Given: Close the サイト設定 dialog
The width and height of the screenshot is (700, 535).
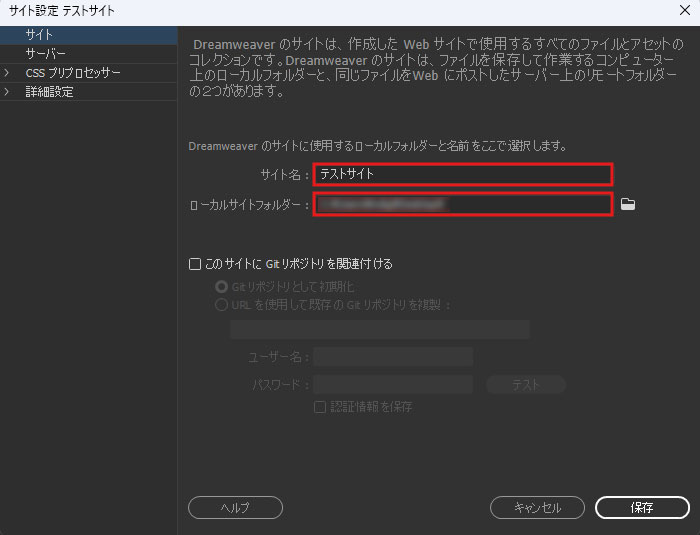Looking at the screenshot, I should (685, 10).
